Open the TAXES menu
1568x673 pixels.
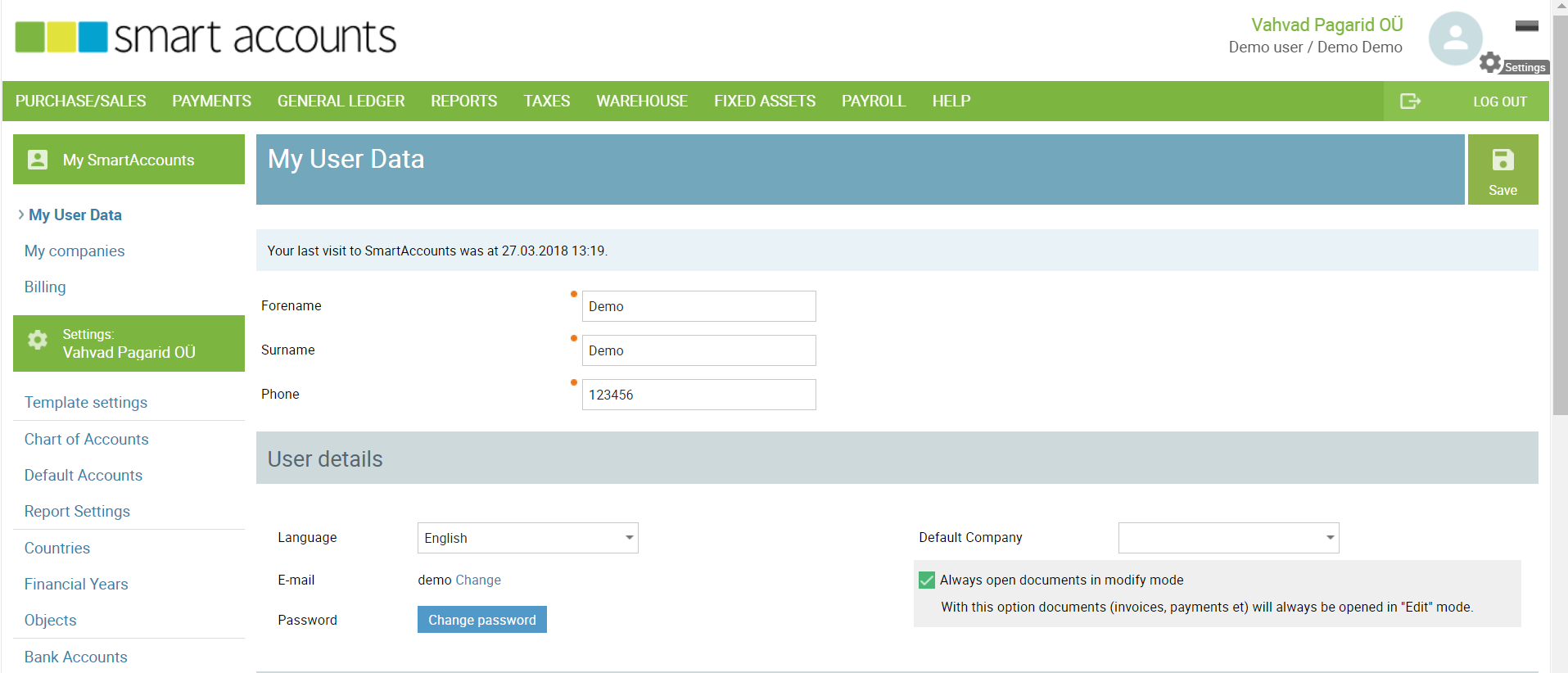(x=547, y=101)
